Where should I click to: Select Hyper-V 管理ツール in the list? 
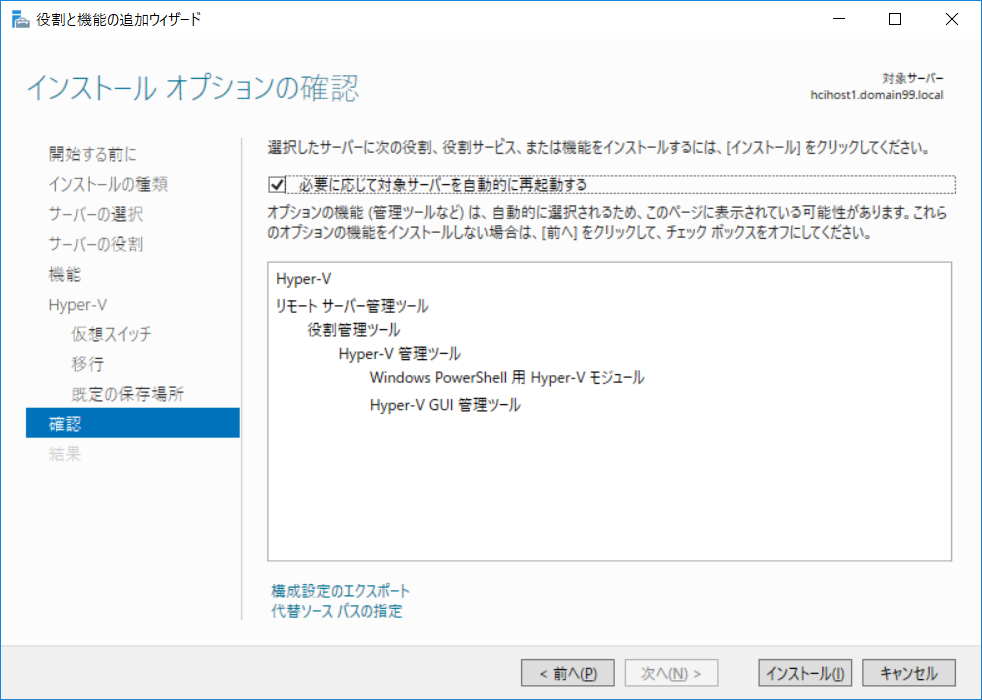(400, 354)
